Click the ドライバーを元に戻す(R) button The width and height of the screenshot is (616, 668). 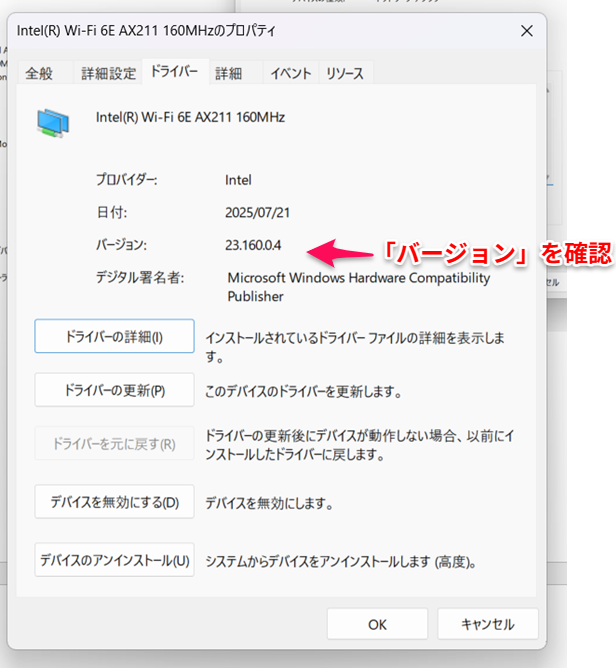point(114,443)
